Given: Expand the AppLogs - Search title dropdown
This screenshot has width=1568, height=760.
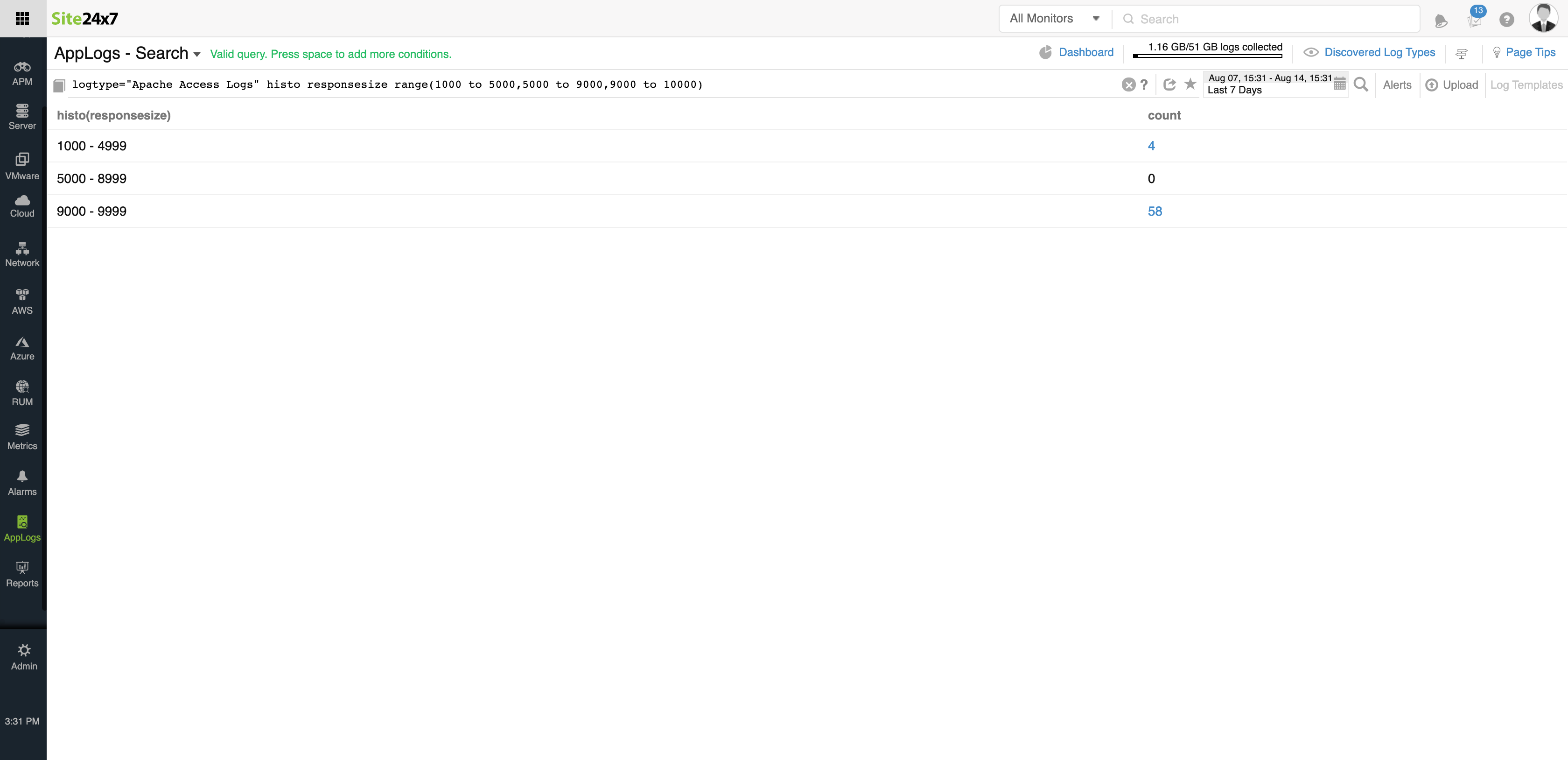Looking at the screenshot, I should pyautogui.click(x=196, y=54).
